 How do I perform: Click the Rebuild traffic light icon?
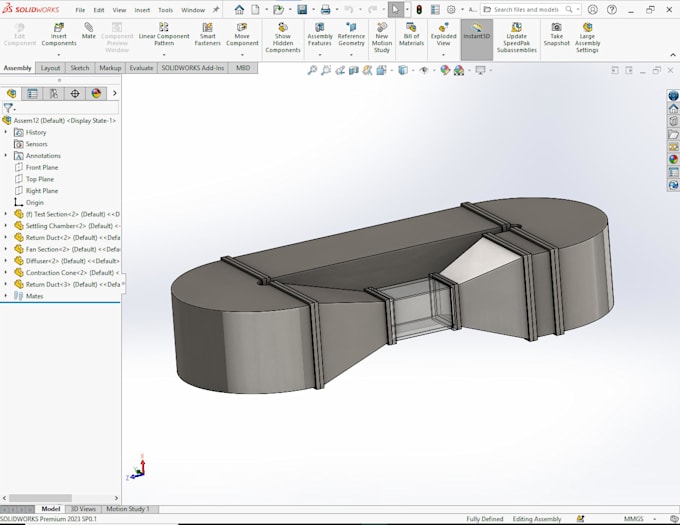419,10
